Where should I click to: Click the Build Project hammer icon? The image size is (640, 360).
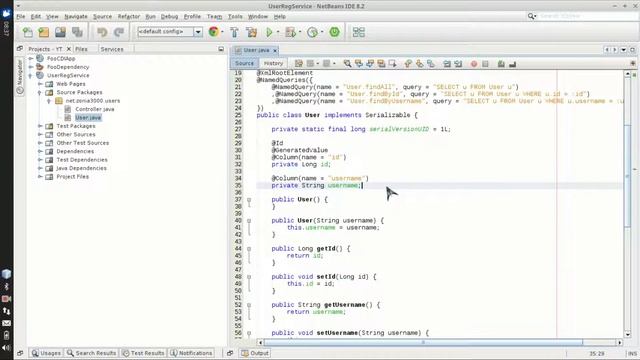[234, 32]
